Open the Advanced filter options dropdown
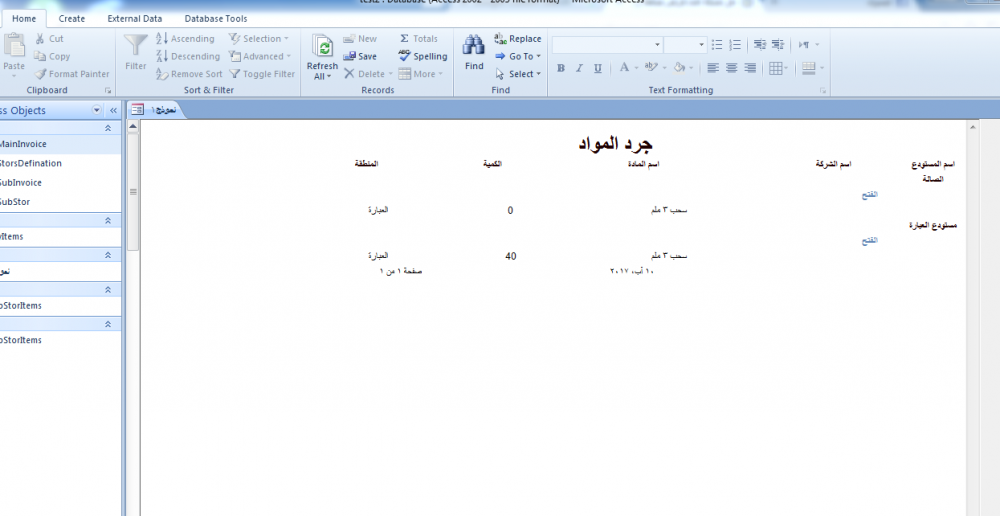The image size is (1000, 516). click(260, 56)
